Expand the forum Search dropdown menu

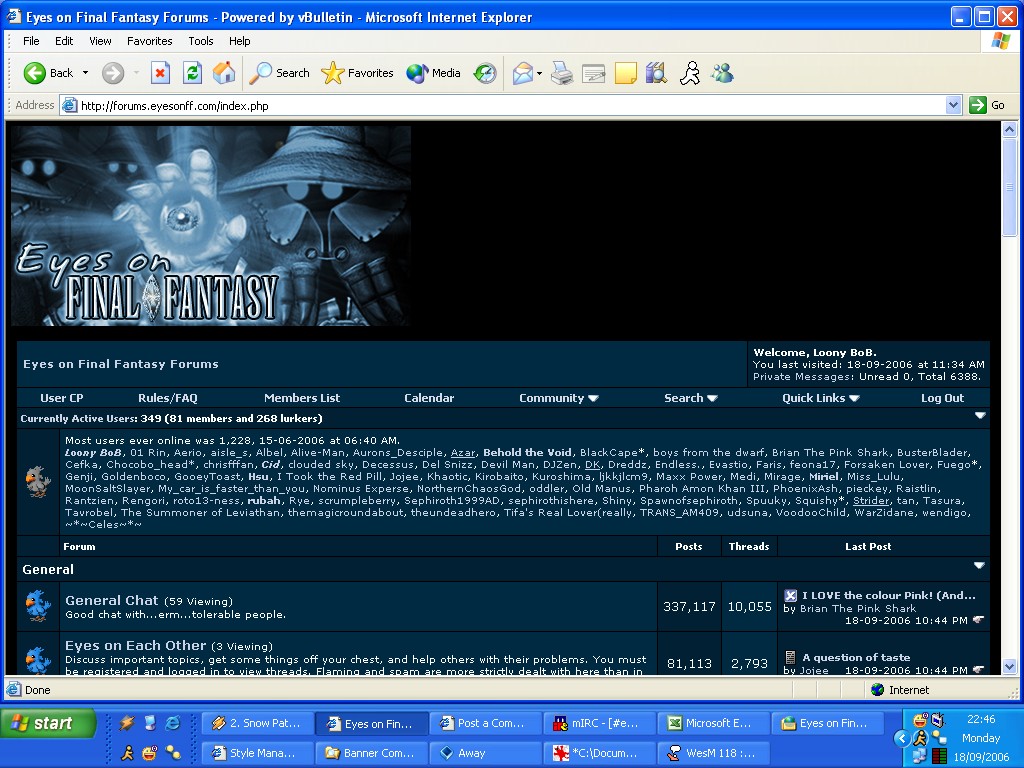click(x=690, y=398)
